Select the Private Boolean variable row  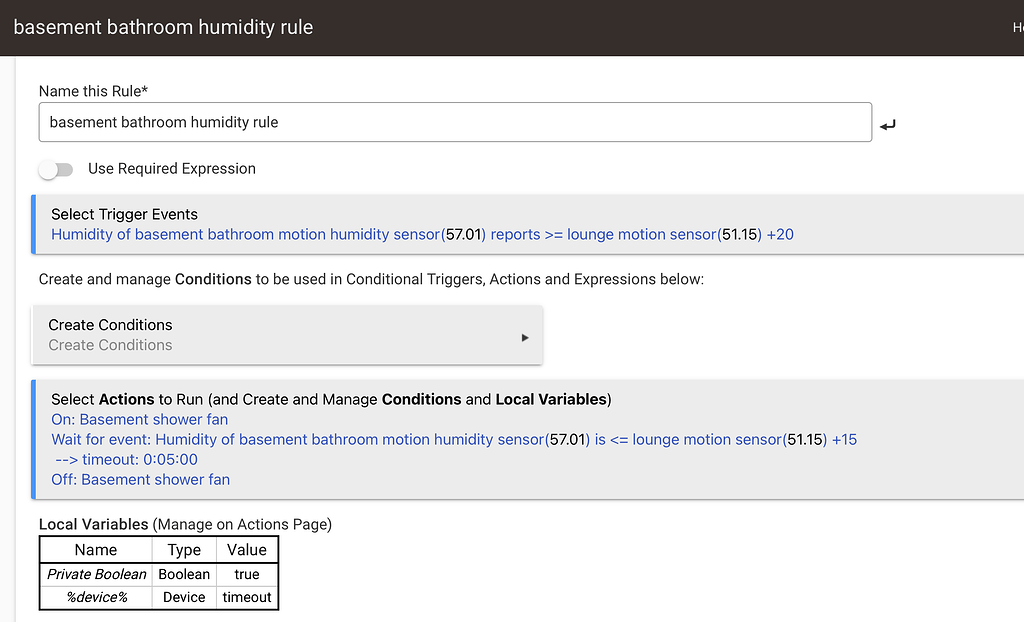pyautogui.click(x=95, y=574)
